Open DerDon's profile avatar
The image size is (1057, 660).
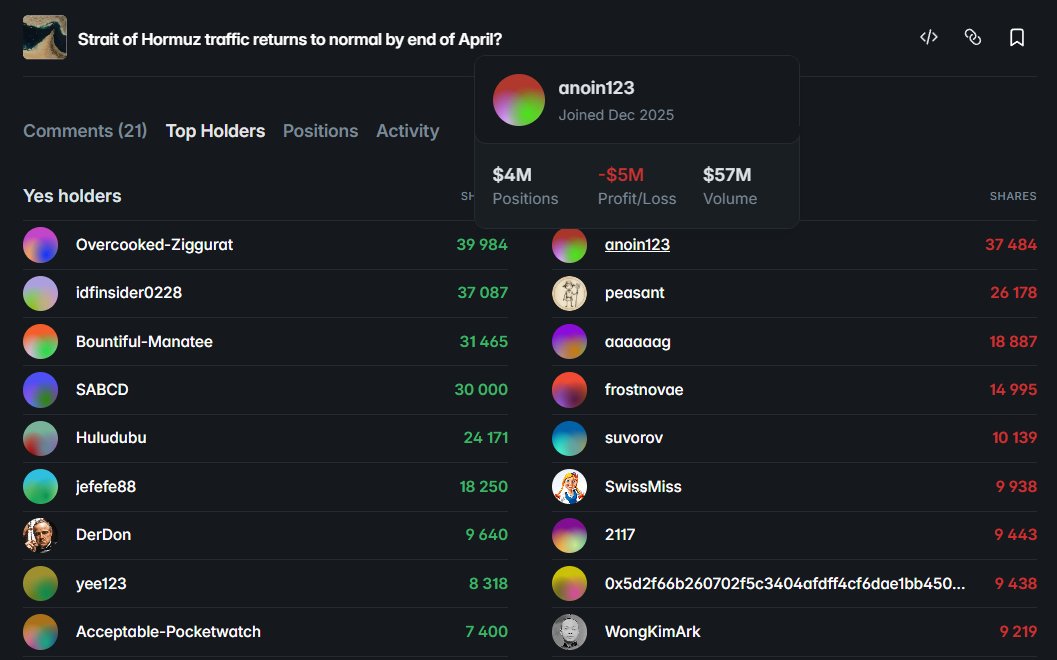[41, 535]
